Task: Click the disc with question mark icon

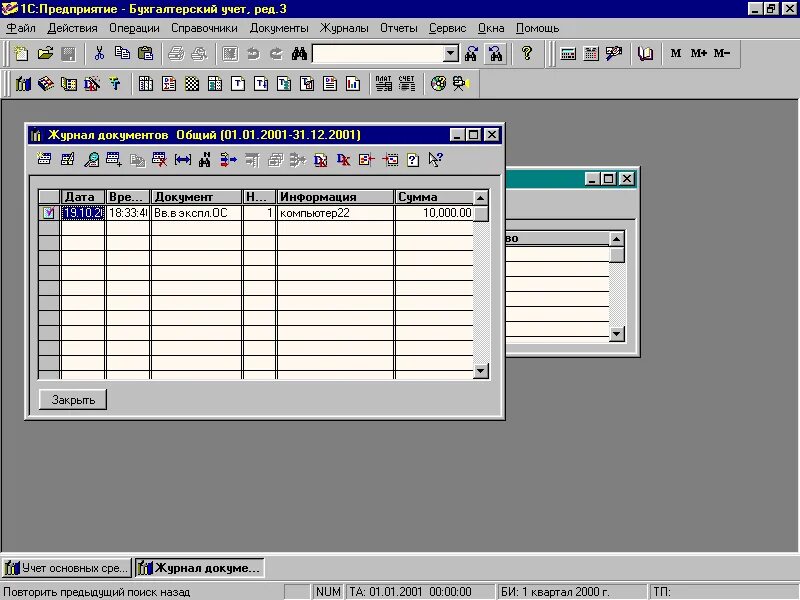Action: tap(438, 84)
